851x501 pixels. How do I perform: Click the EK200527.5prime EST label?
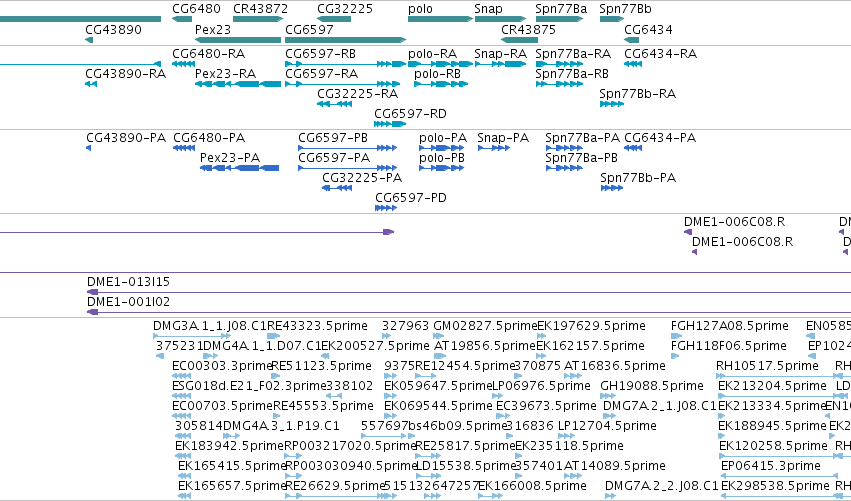375,345
